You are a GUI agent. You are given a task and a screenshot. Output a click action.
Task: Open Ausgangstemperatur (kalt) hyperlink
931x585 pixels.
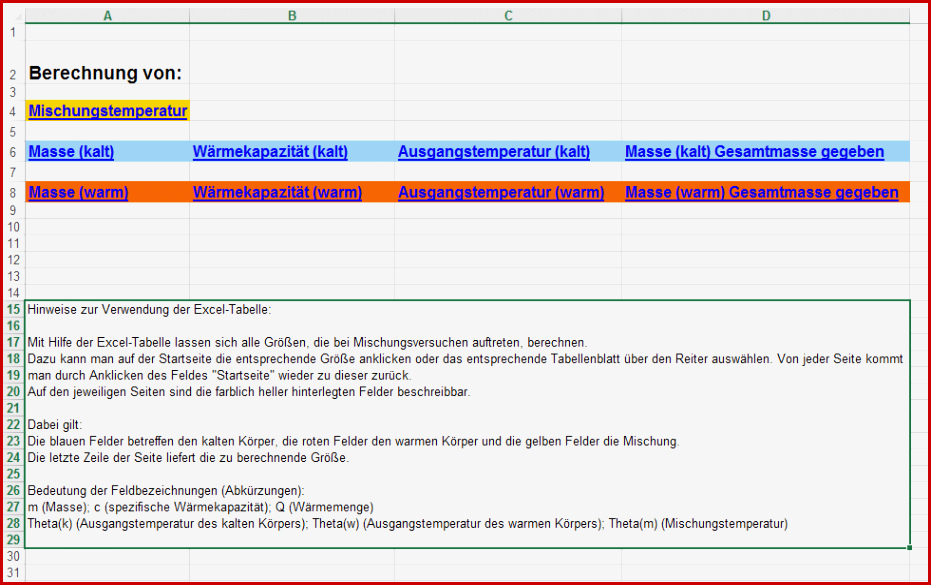tap(494, 151)
